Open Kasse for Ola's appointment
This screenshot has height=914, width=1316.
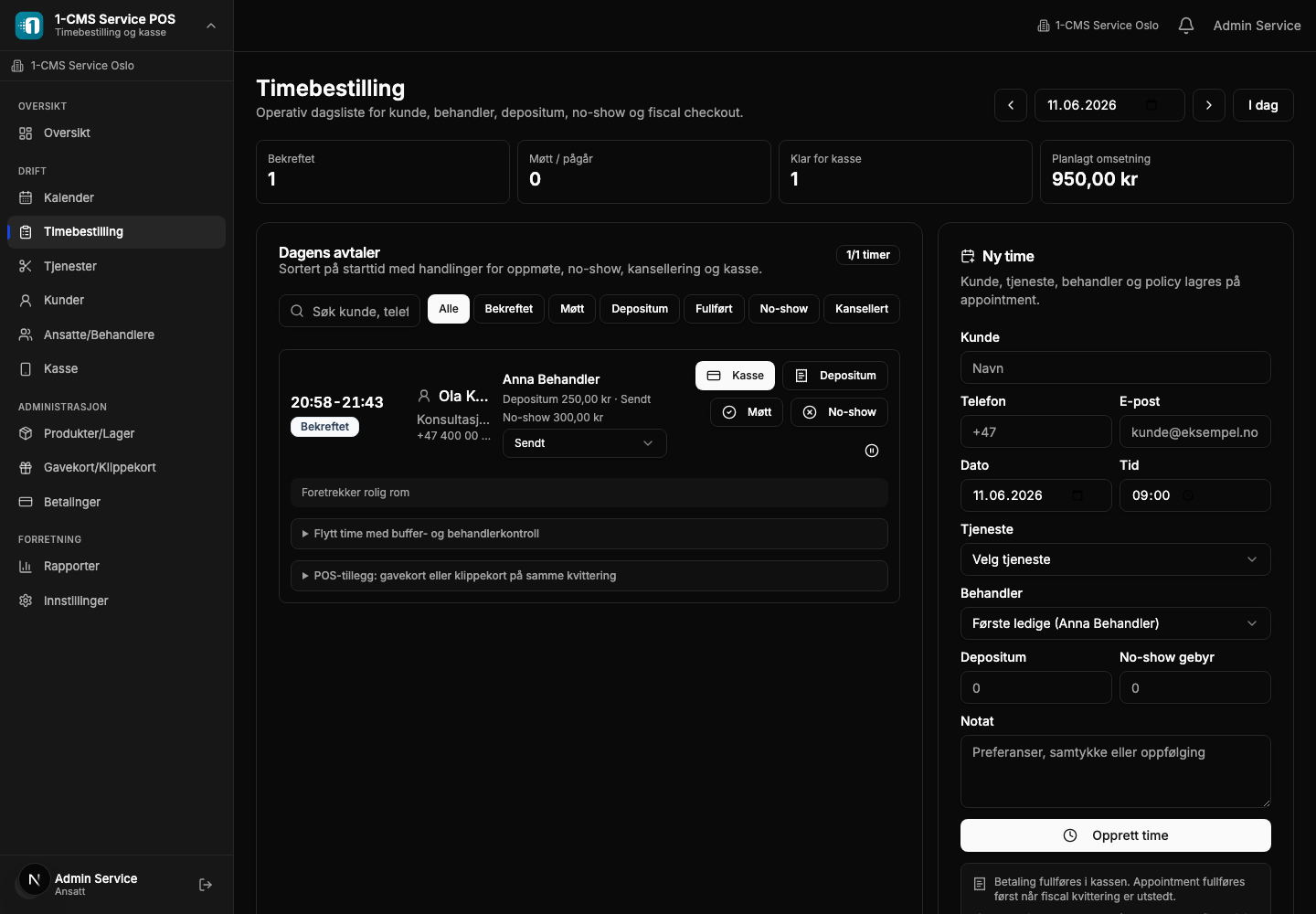click(736, 376)
